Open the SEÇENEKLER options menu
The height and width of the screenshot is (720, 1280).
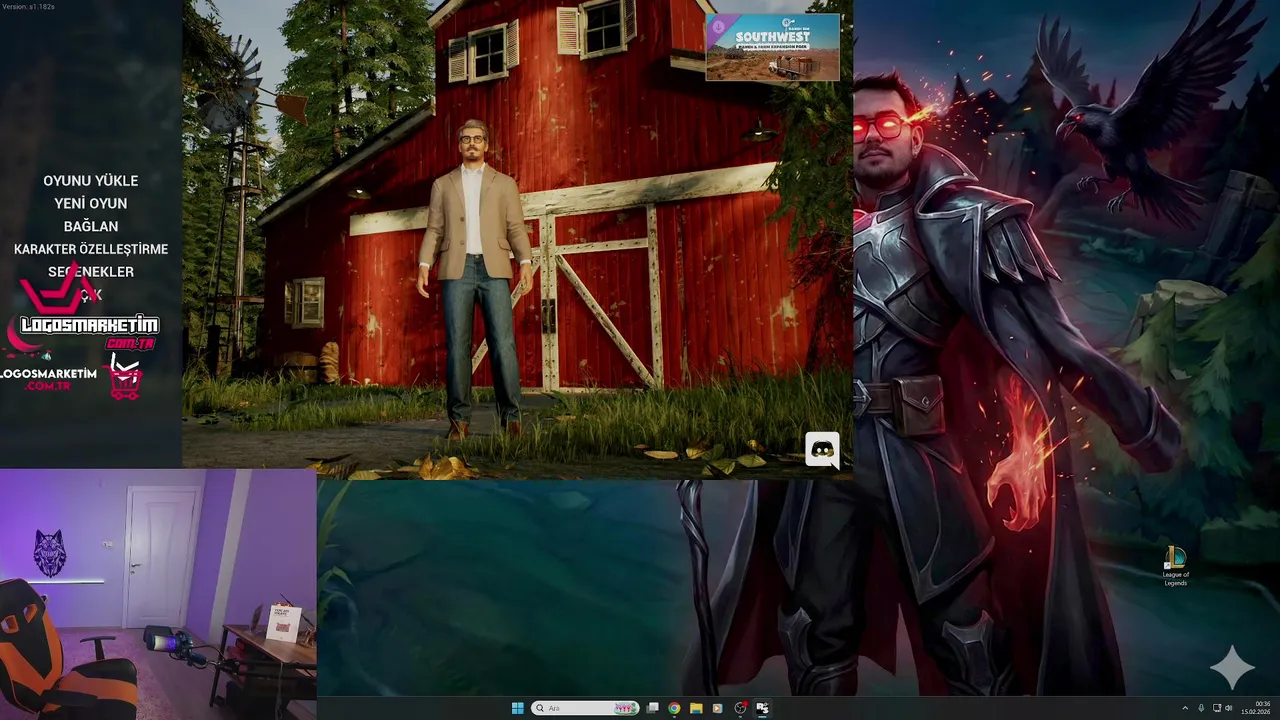tap(90, 272)
